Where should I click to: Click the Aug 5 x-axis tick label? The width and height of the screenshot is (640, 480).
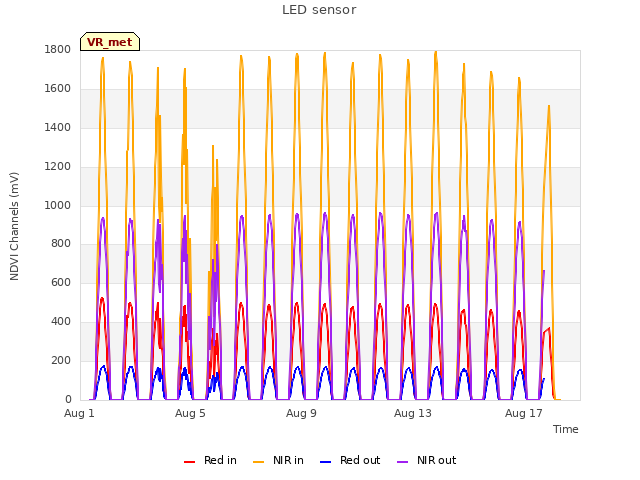coord(190,413)
